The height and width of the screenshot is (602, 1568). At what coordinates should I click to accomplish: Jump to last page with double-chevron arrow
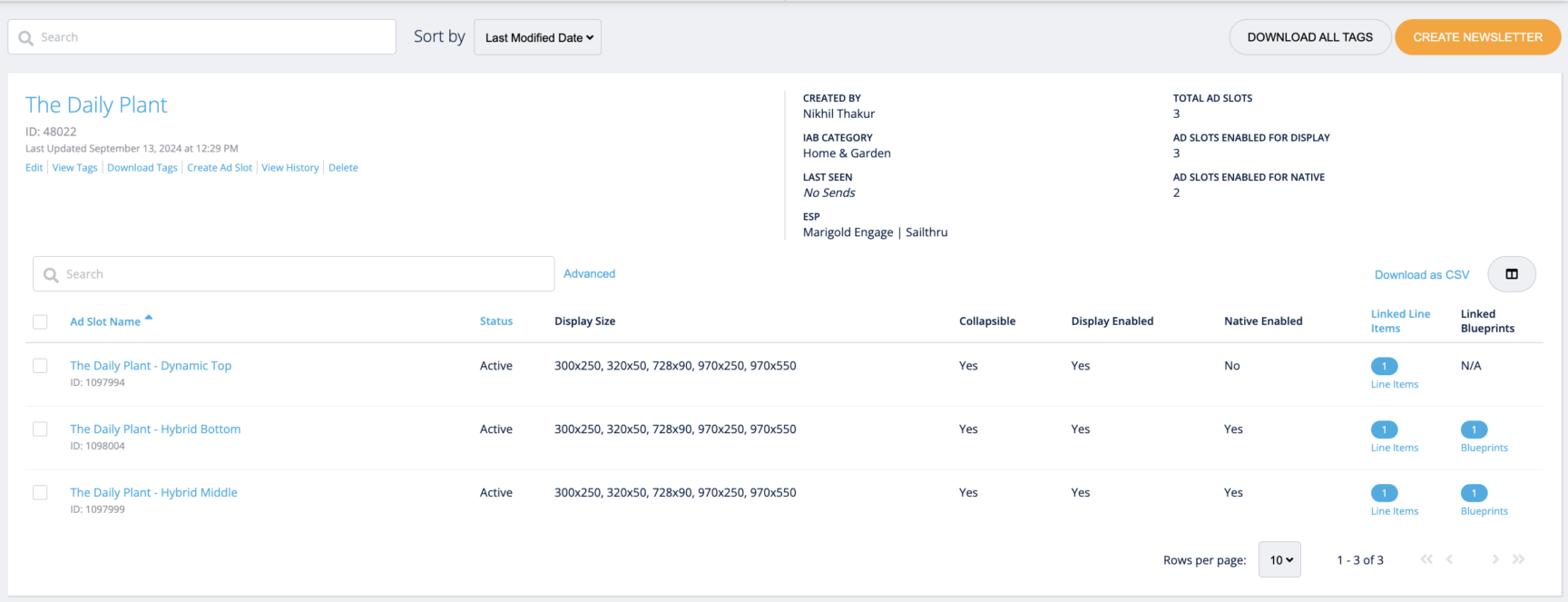coord(1518,559)
